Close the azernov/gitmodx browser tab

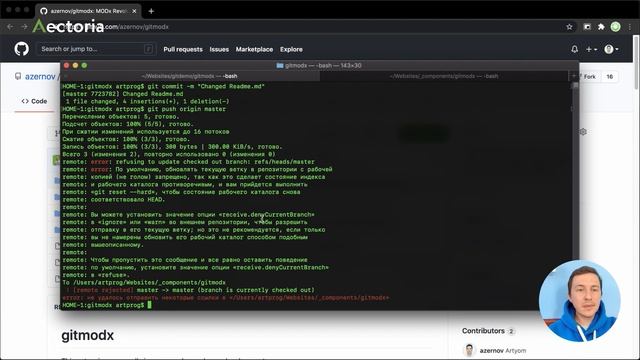coord(134,11)
